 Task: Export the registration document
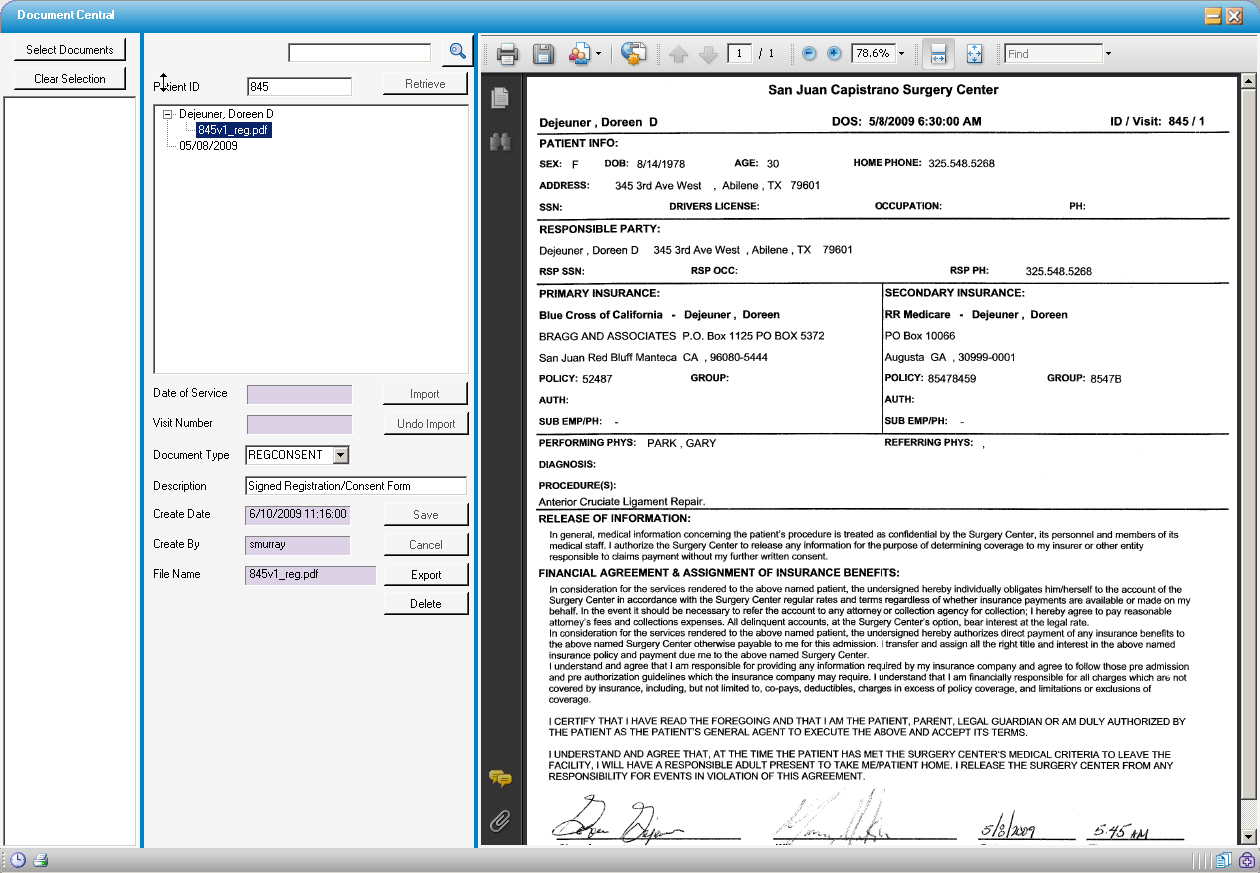pos(425,573)
